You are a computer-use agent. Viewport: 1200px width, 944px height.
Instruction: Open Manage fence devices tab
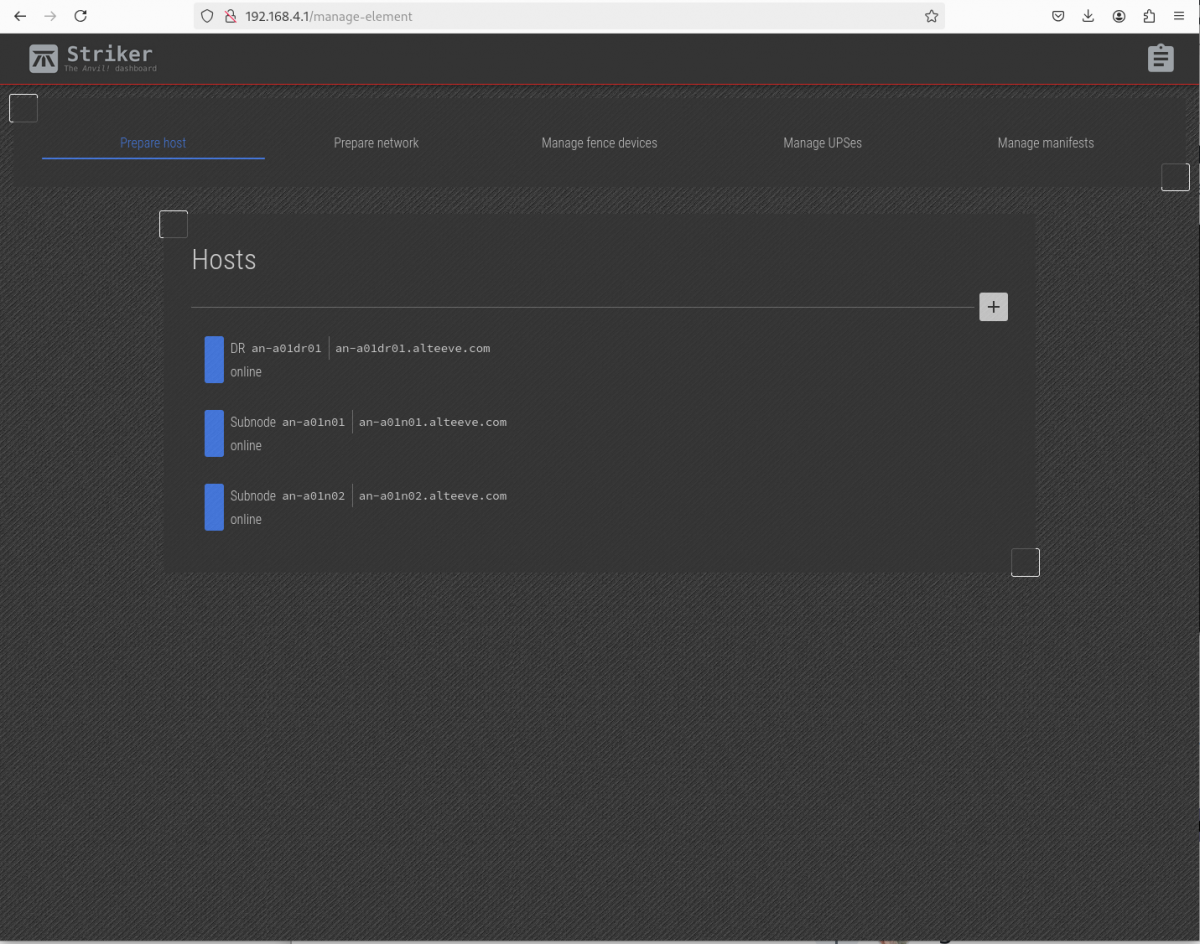pos(599,143)
